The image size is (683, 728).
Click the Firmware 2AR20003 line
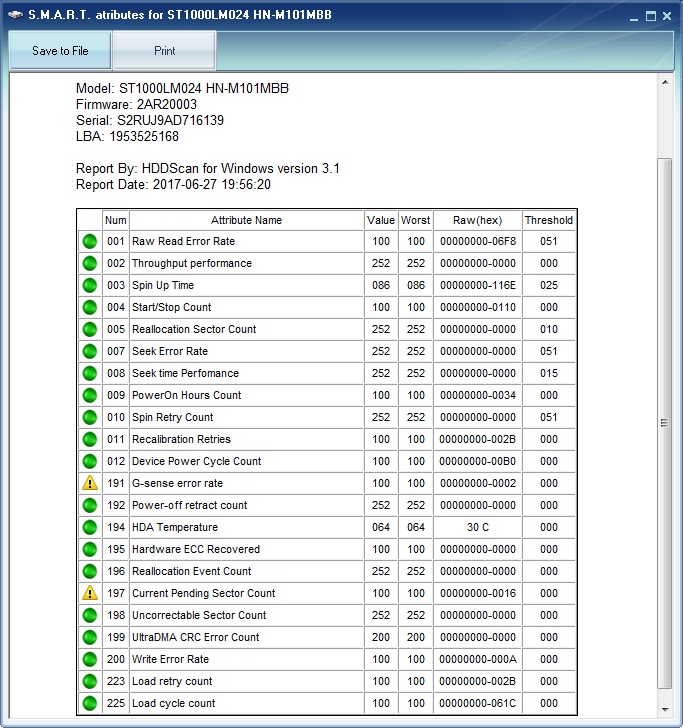[137, 104]
